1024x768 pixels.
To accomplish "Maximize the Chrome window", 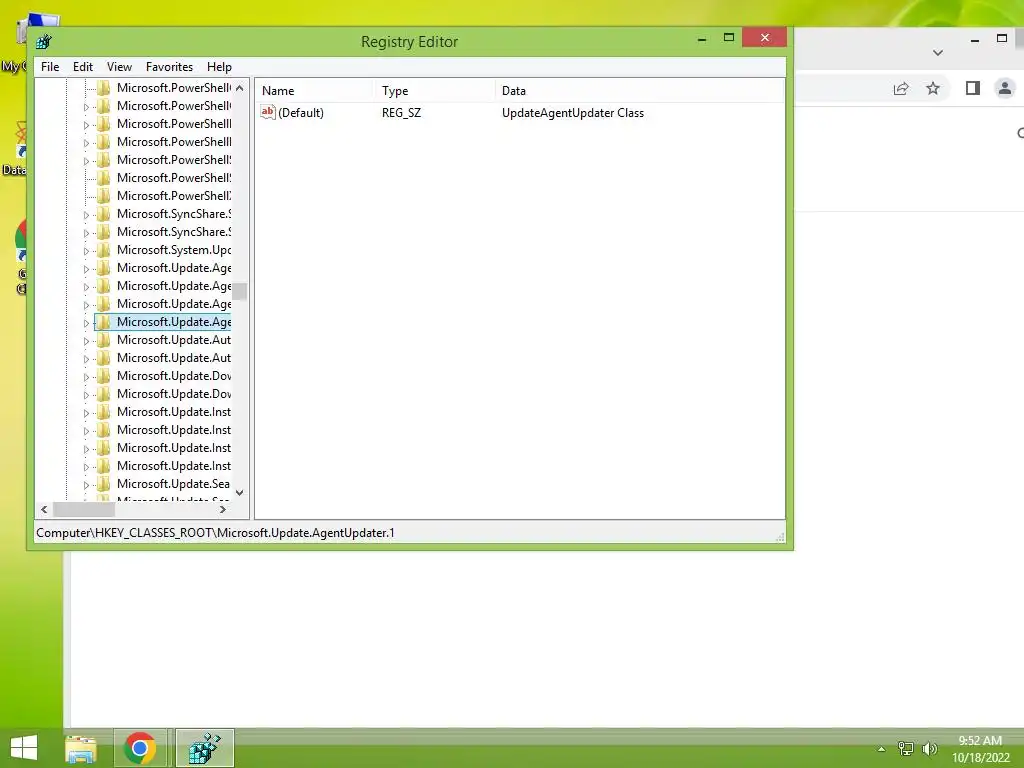I will (x=1002, y=39).
